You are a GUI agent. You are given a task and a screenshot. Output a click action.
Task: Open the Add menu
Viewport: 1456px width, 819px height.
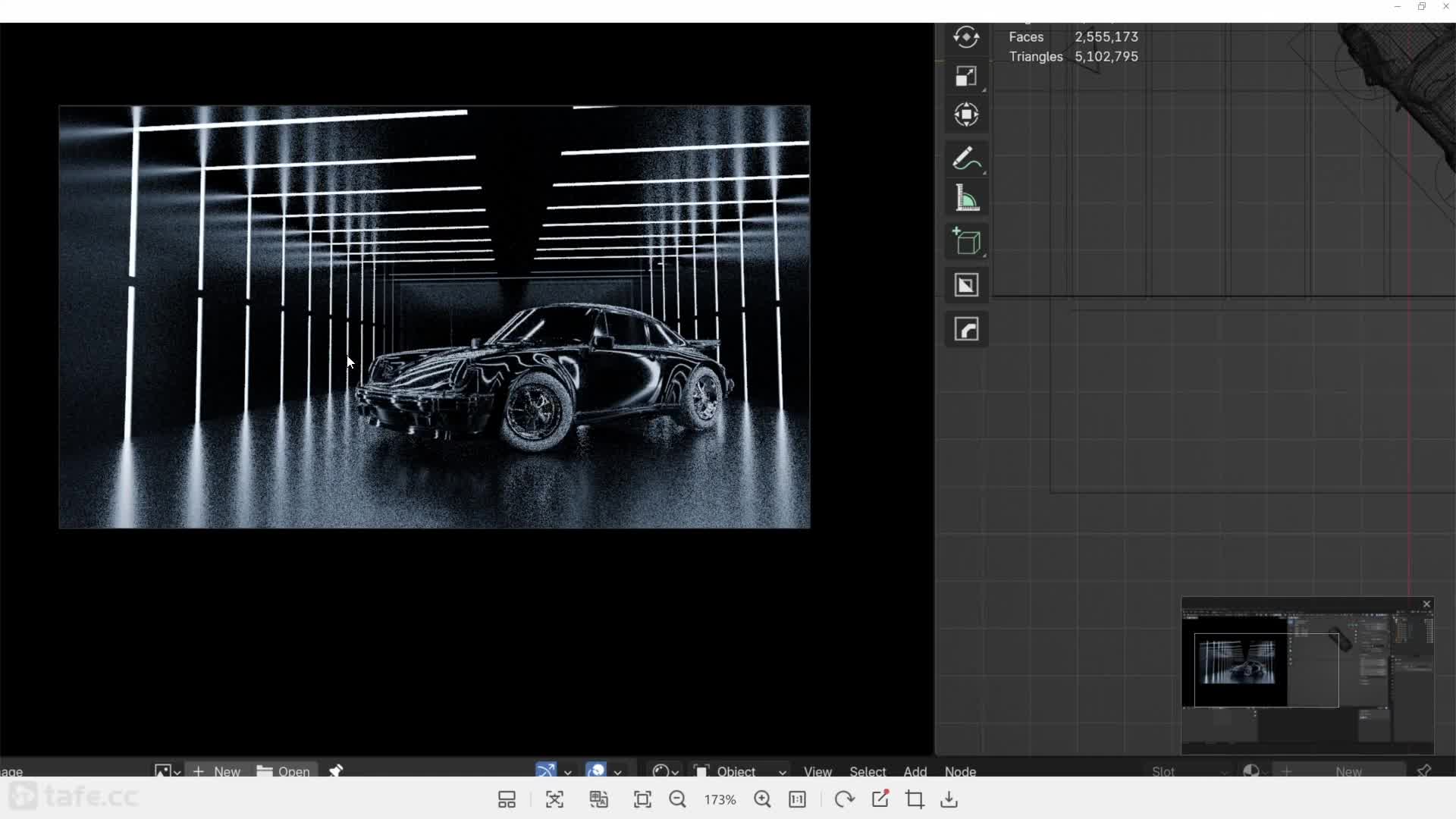pyautogui.click(x=915, y=770)
